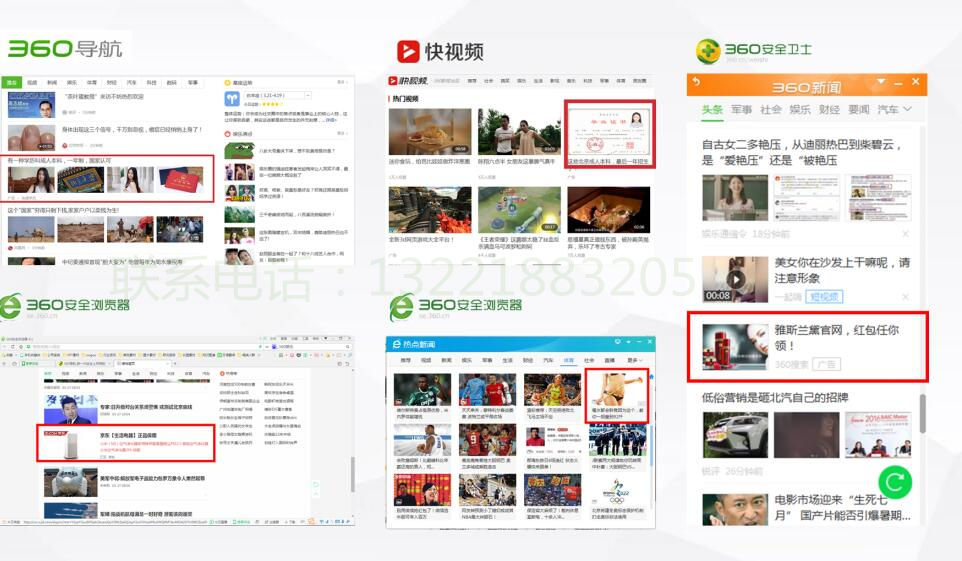Open headline 自古女二多艳压 in 360新闻
The image size is (962, 561).
tap(801, 152)
